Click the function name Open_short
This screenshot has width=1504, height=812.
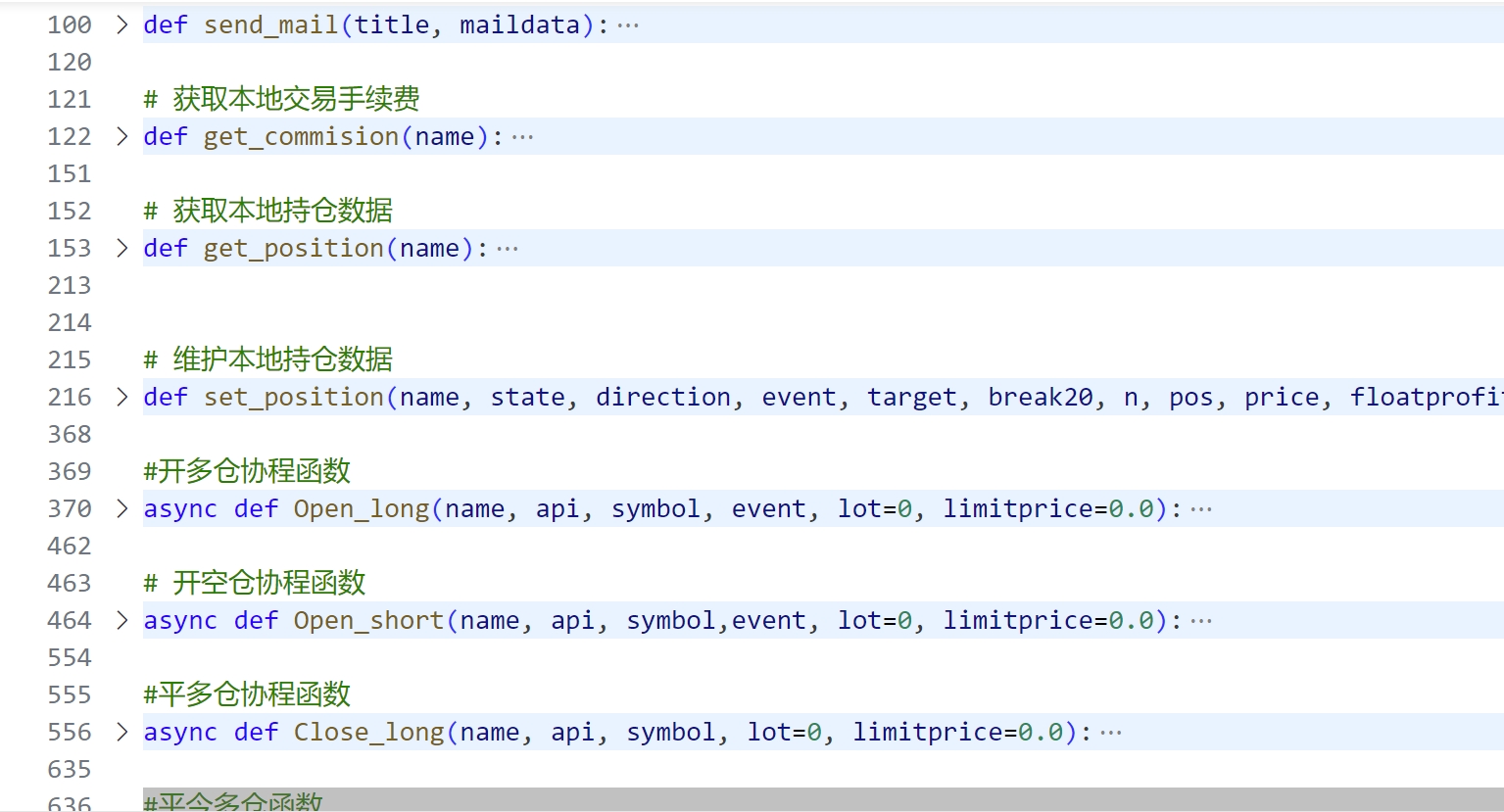(369, 620)
